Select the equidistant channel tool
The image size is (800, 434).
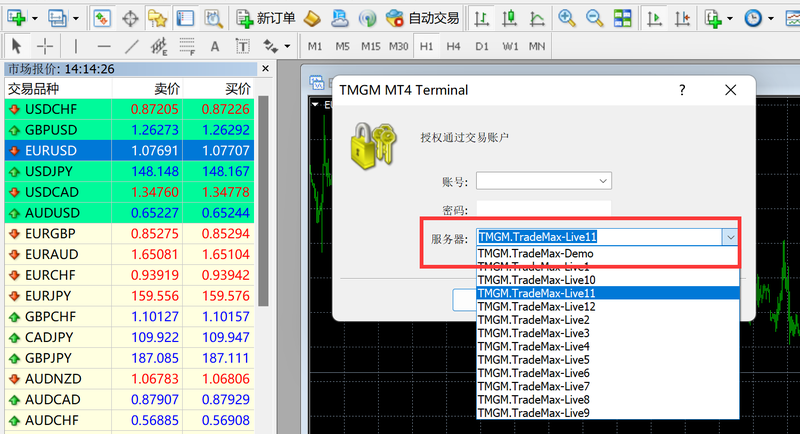click(159, 46)
